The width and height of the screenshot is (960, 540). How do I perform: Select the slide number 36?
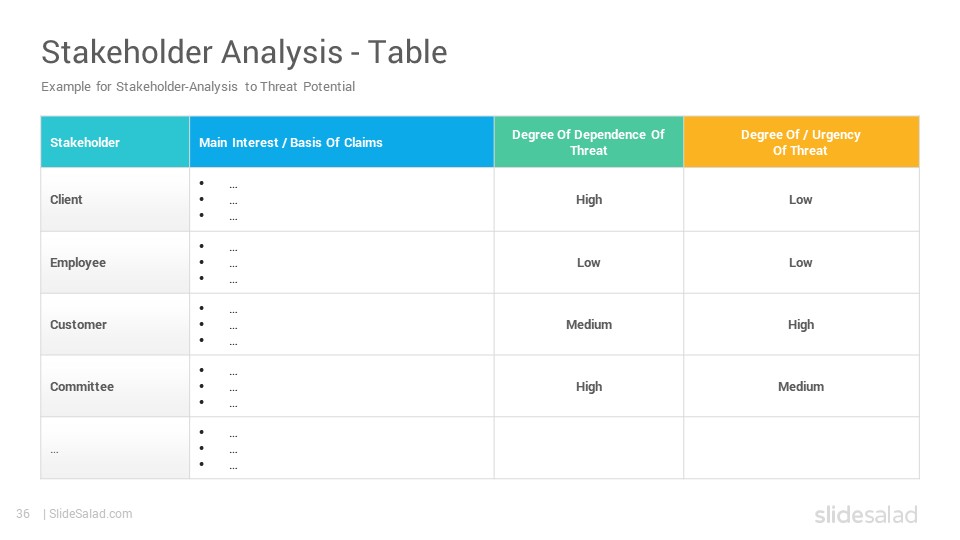click(23, 514)
